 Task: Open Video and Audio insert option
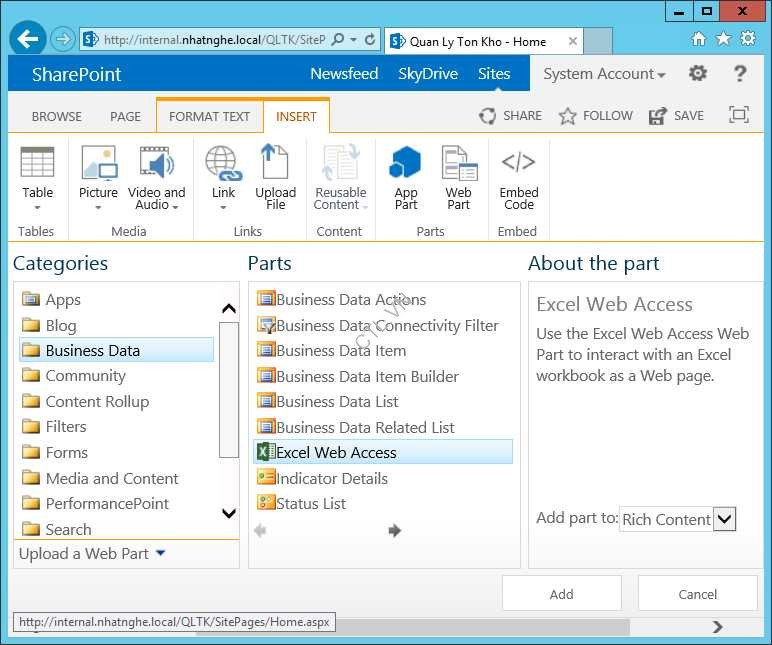[156, 175]
